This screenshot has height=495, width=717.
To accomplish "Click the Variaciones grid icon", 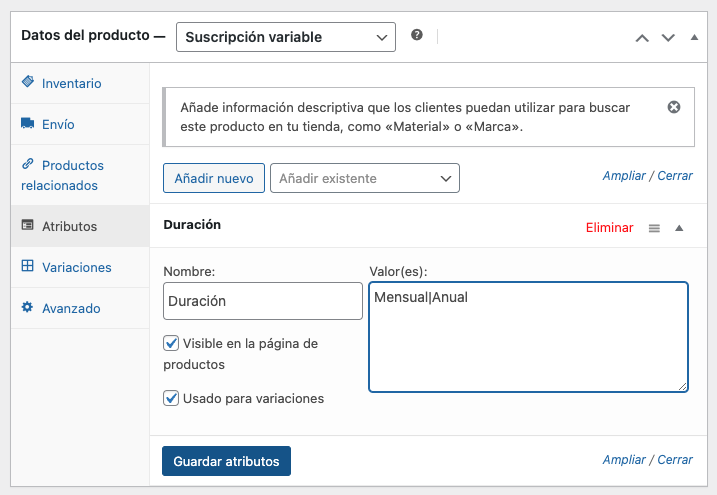I will (27, 266).
